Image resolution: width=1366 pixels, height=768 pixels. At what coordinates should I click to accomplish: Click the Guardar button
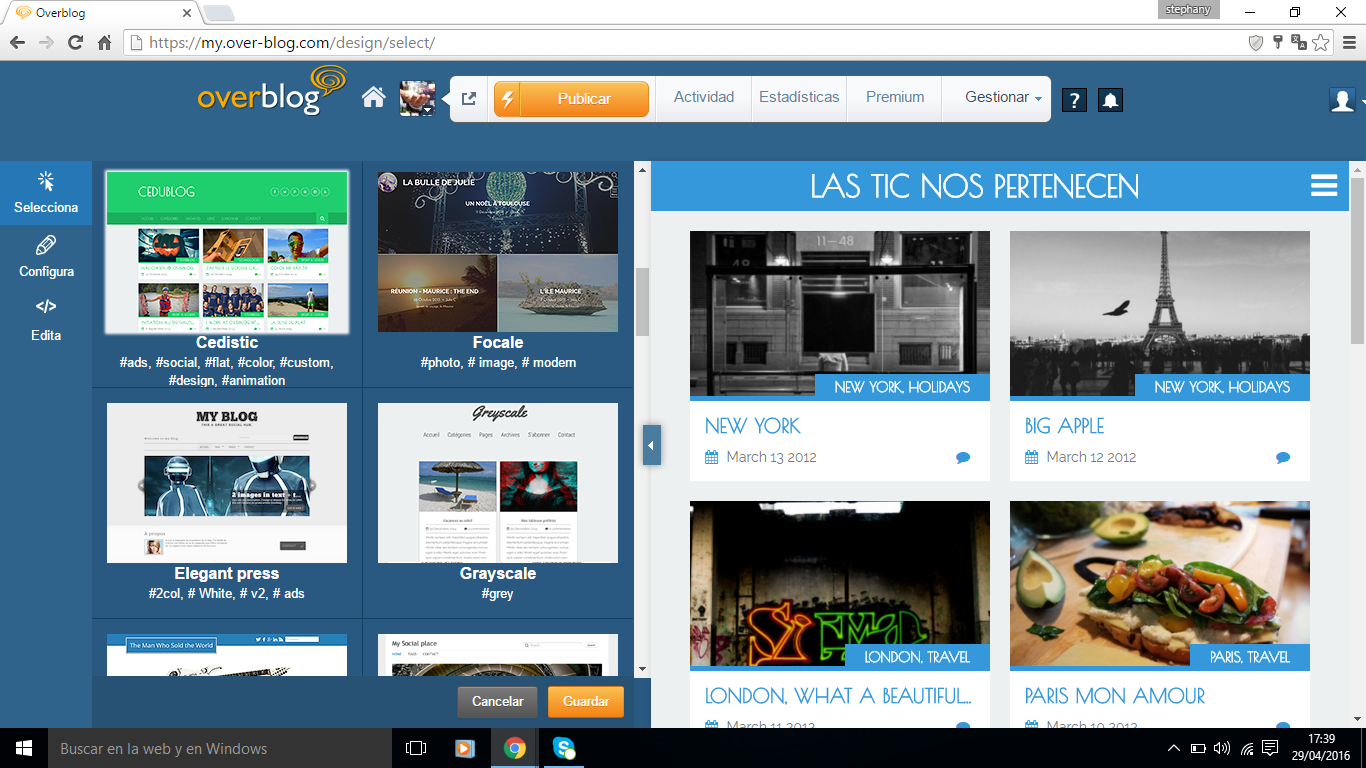[585, 702]
